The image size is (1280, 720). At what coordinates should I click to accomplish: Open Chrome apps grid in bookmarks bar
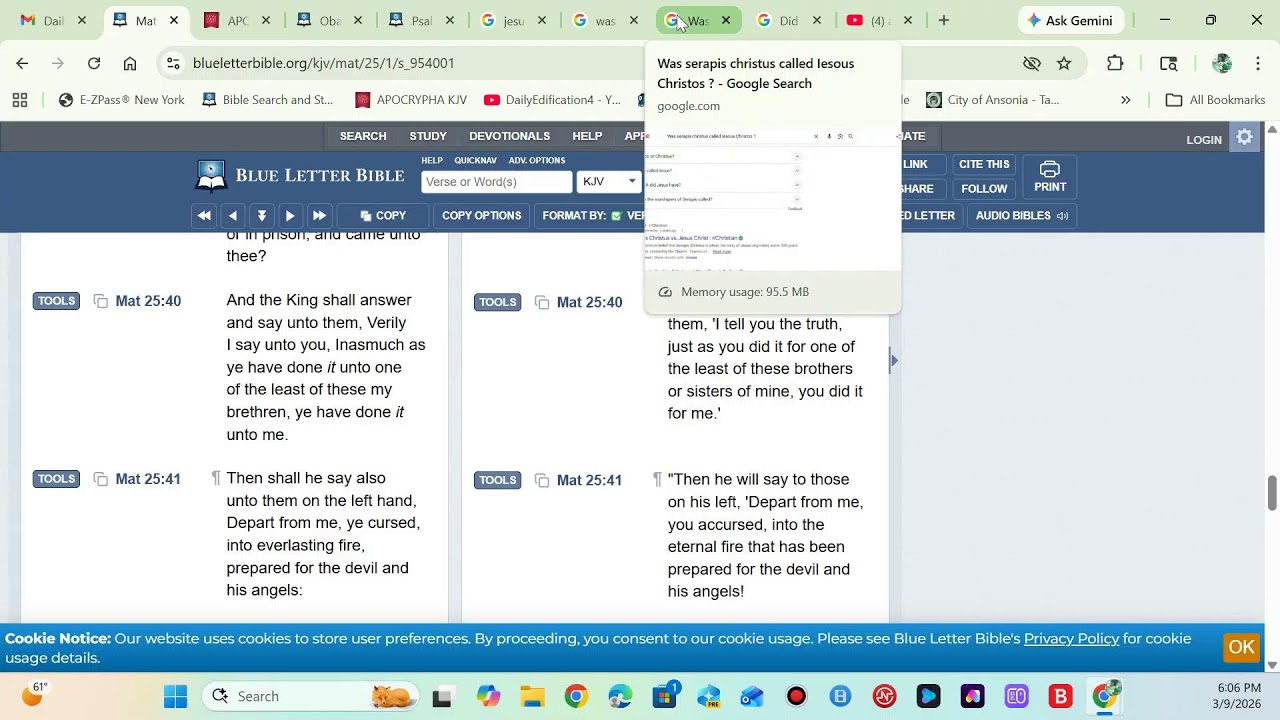(x=20, y=100)
